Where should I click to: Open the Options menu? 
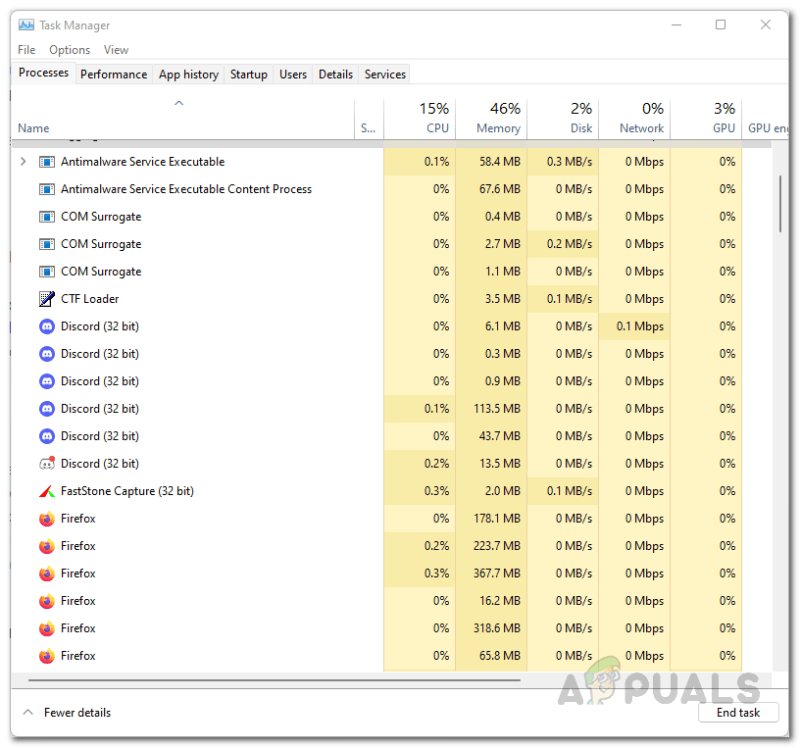pos(69,50)
